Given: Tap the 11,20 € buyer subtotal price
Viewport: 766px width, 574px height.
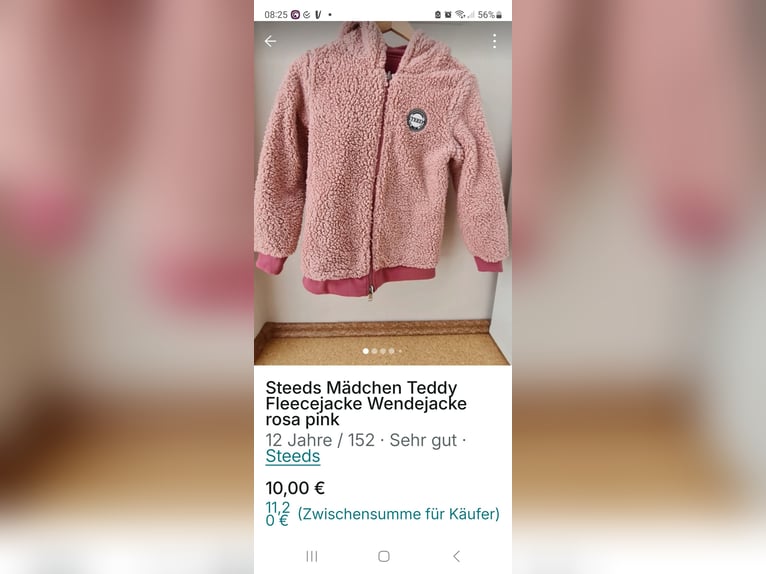Looking at the screenshot, I should coord(277,514).
